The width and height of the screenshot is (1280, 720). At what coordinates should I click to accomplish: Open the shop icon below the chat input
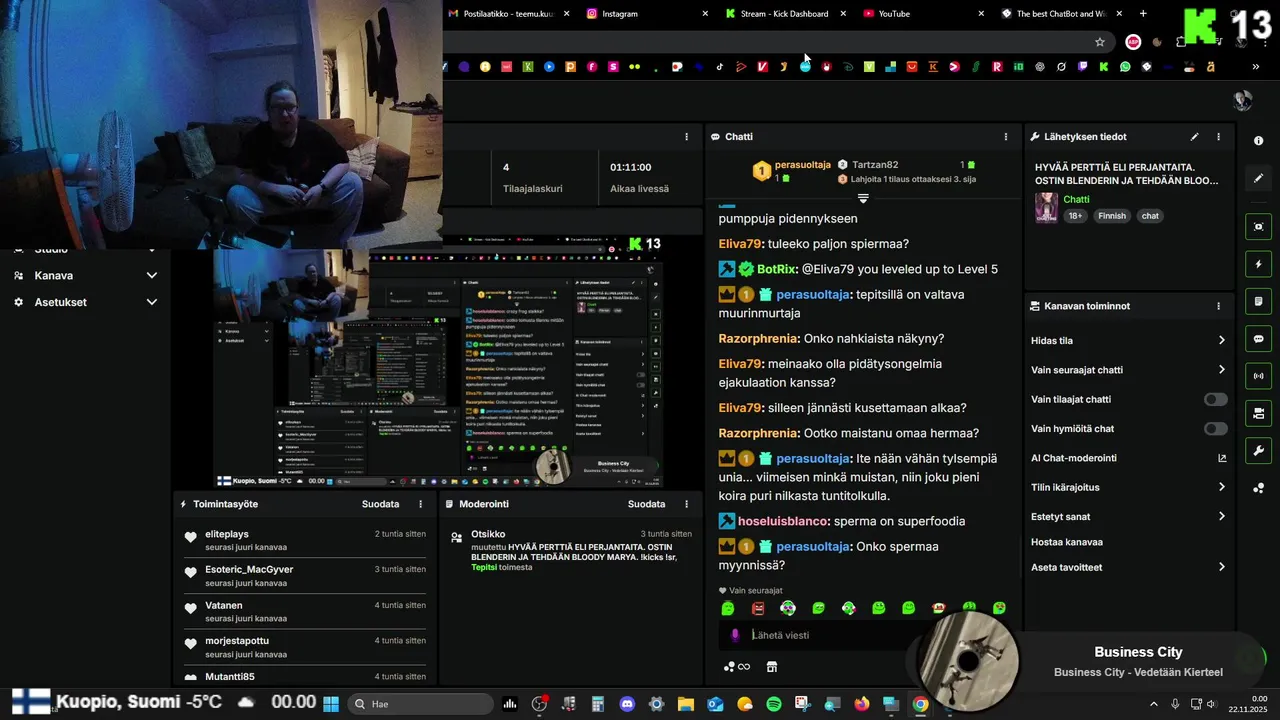coord(771,667)
